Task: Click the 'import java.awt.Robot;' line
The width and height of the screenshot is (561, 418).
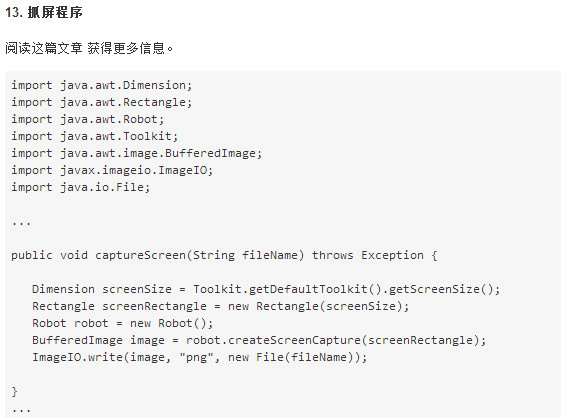Action: pos(88,119)
